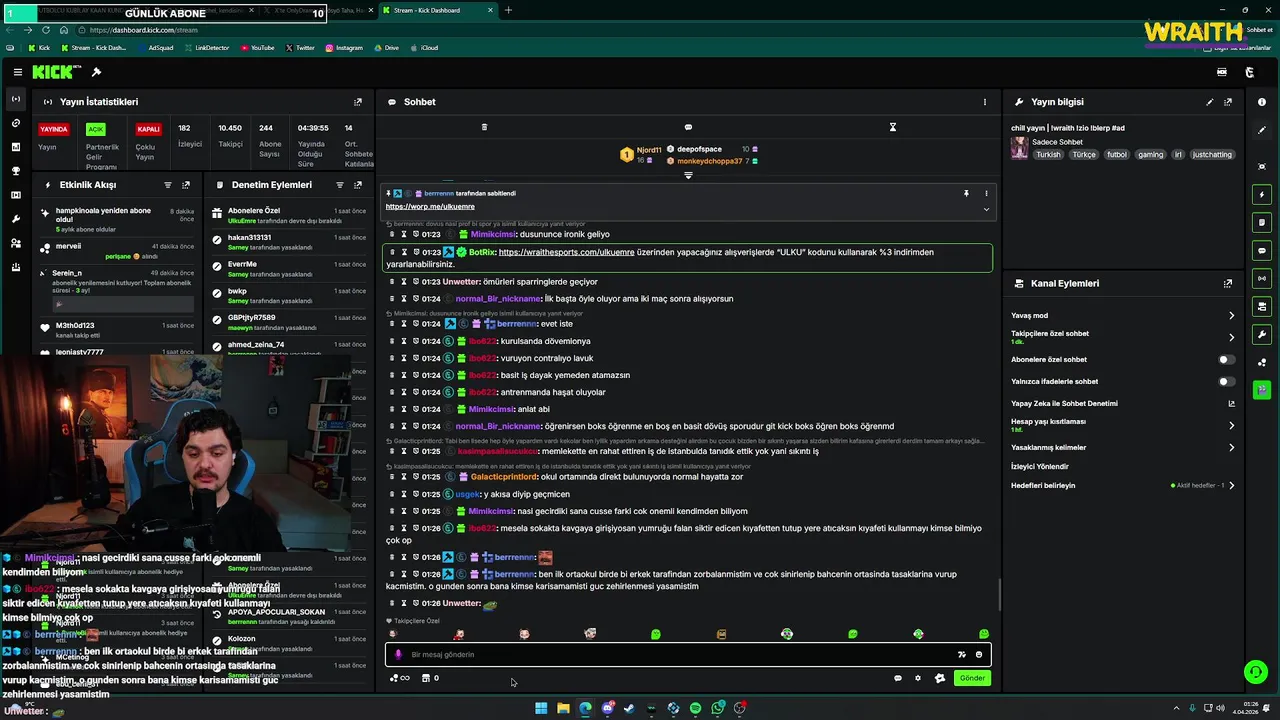
Task: Open Steam from the taskbar
Action: coord(630,708)
